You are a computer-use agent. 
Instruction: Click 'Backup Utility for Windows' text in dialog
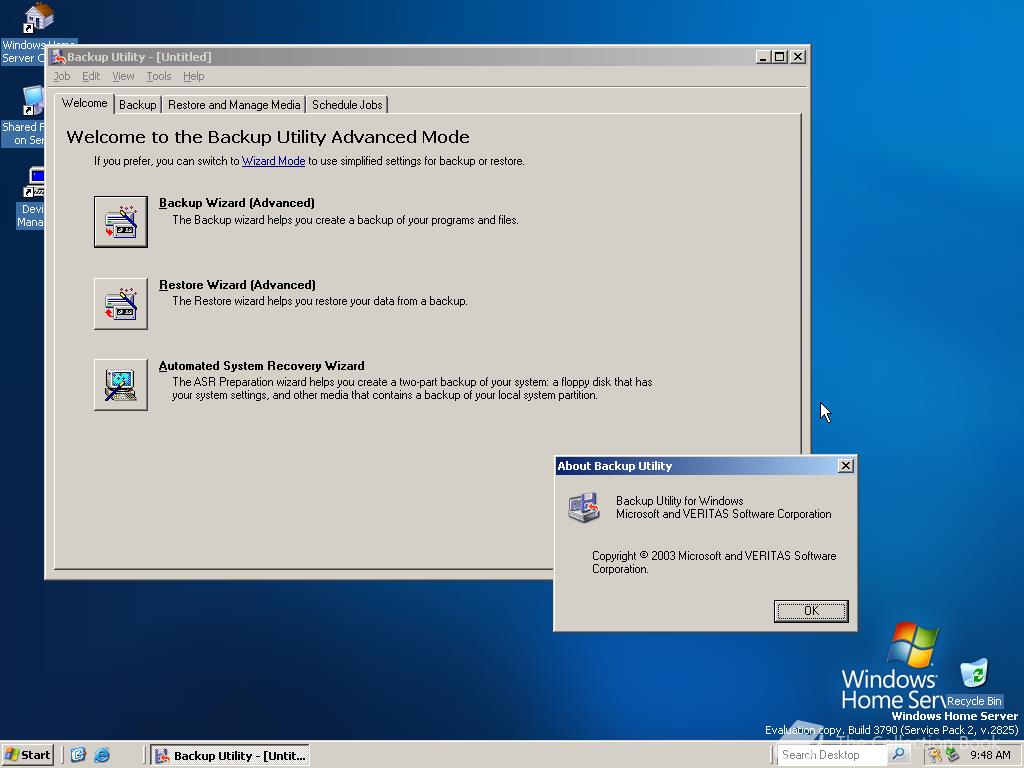[679, 501]
